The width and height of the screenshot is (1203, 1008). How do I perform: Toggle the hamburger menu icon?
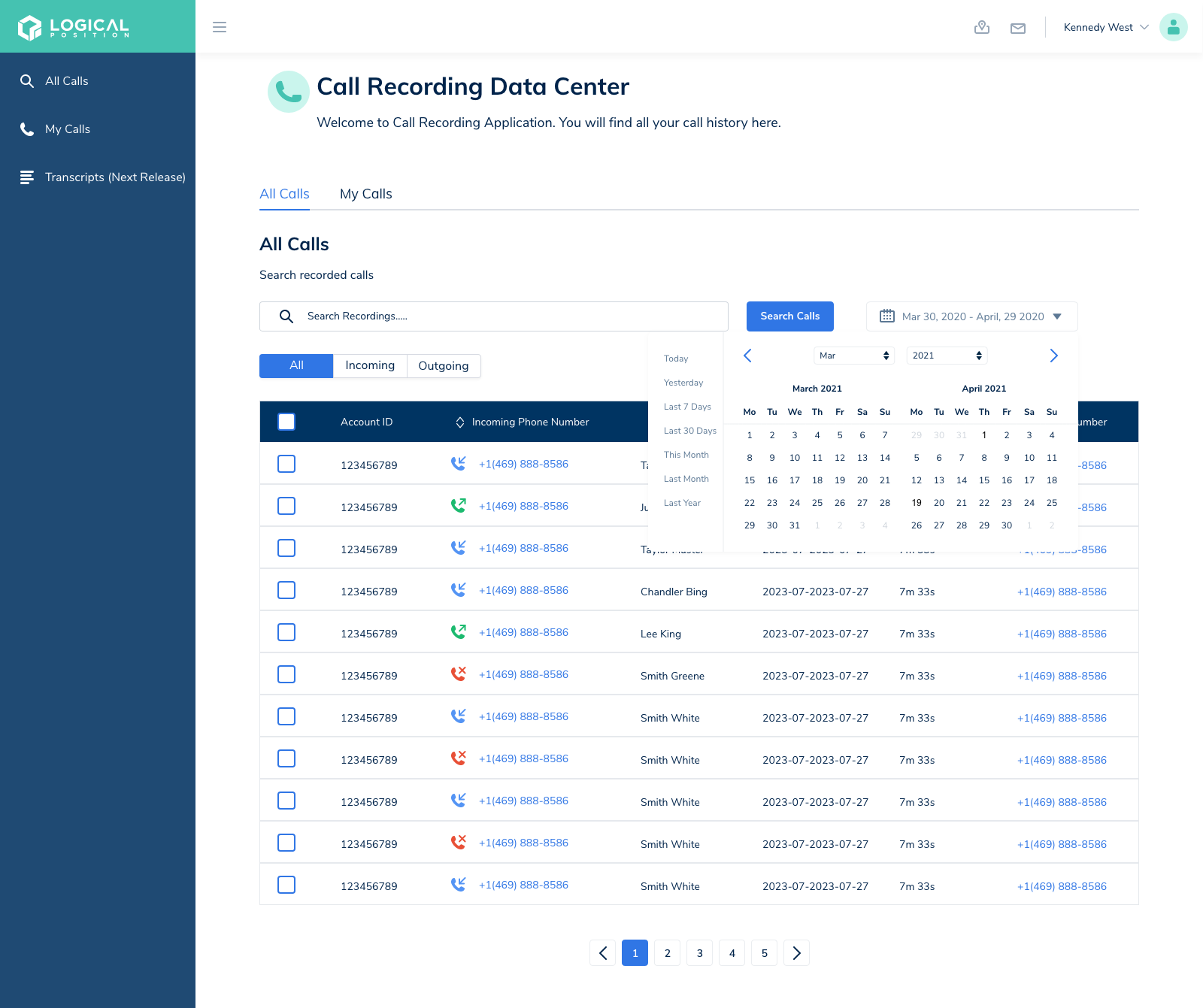pyautogui.click(x=220, y=27)
